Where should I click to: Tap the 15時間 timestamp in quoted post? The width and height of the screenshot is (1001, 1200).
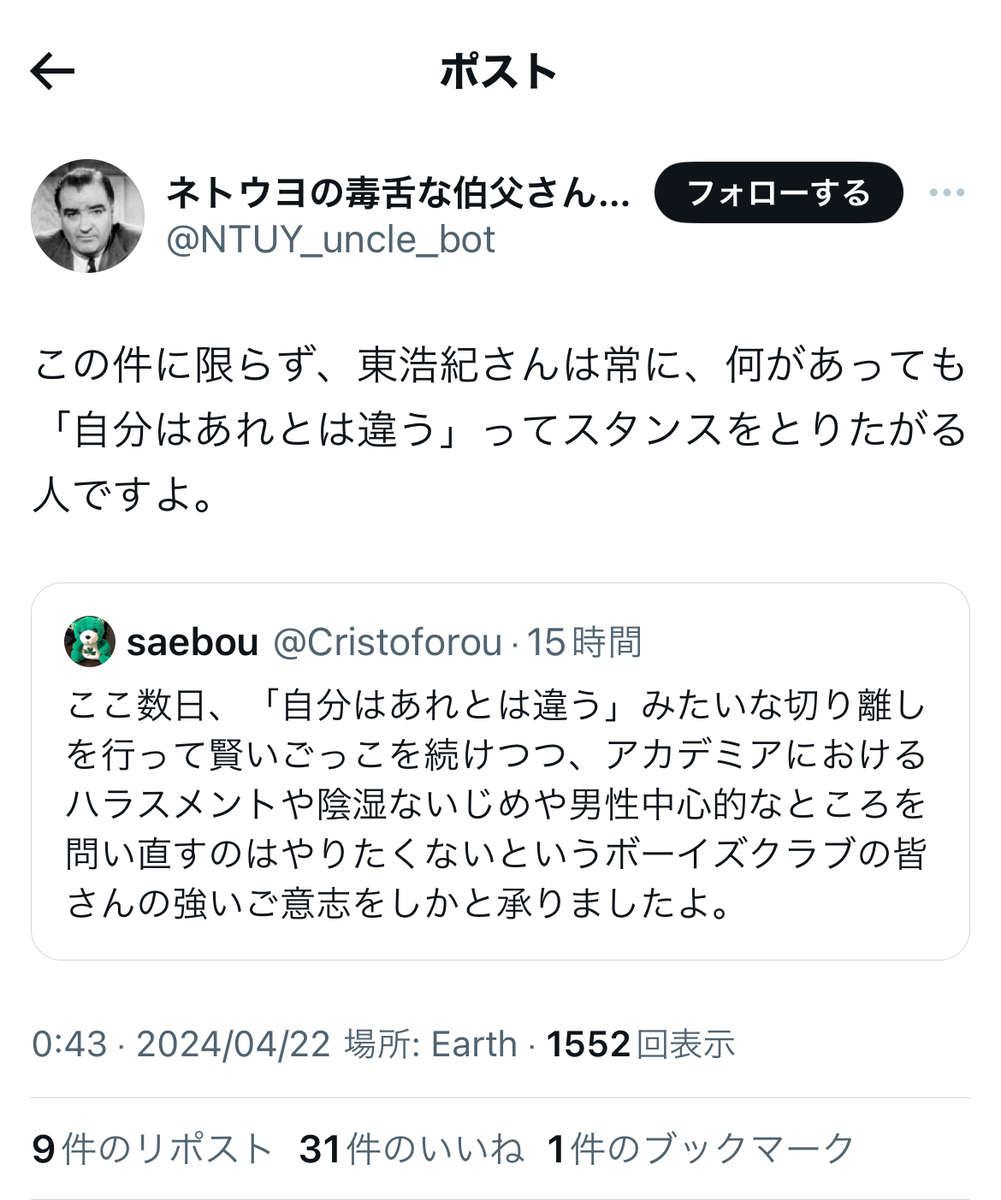tap(585, 643)
